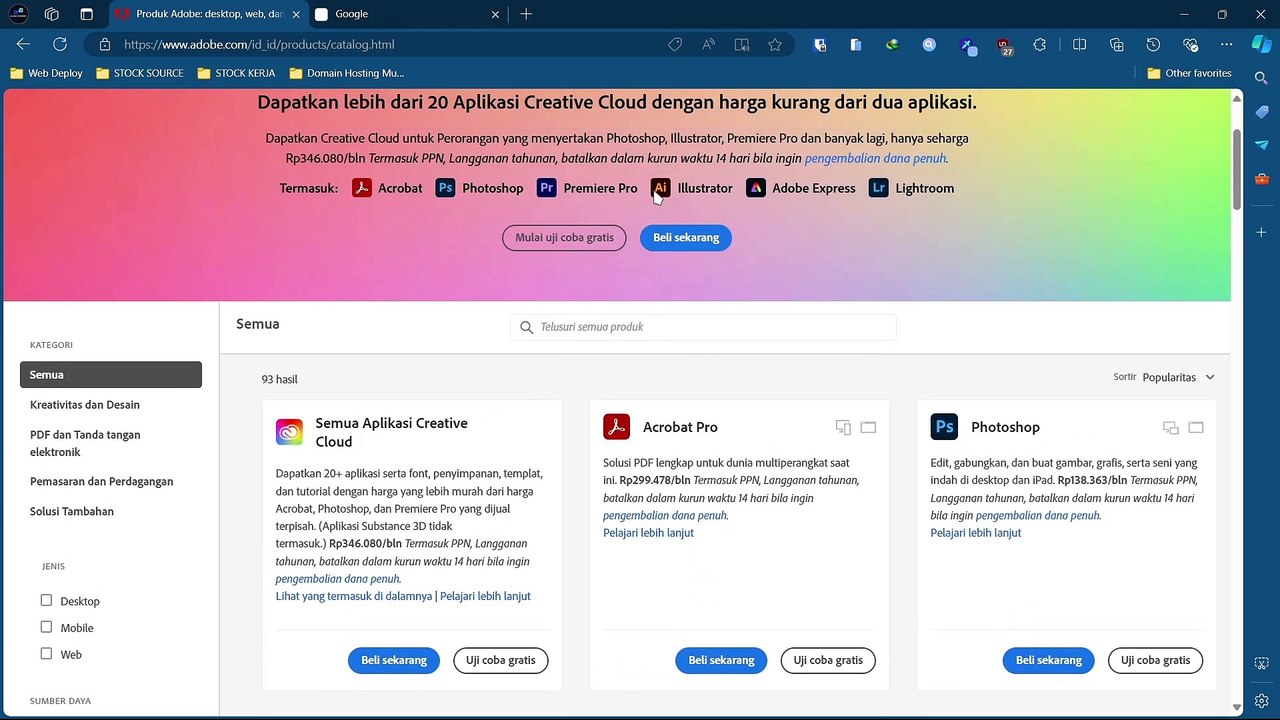Image resolution: width=1280 pixels, height=720 pixels.
Task: Select PDF dan Tanda tangan elektronik category
Action: click(85, 443)
